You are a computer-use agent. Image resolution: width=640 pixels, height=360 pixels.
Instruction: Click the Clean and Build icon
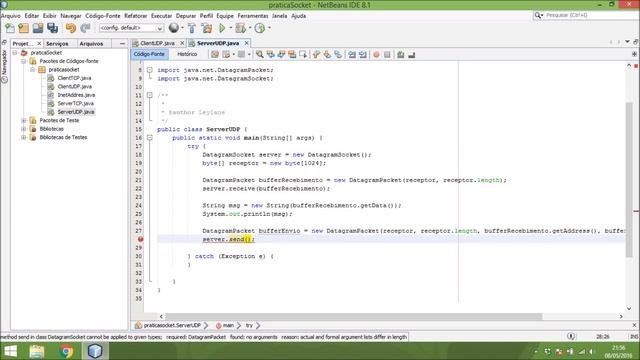(x=207, y=28)
